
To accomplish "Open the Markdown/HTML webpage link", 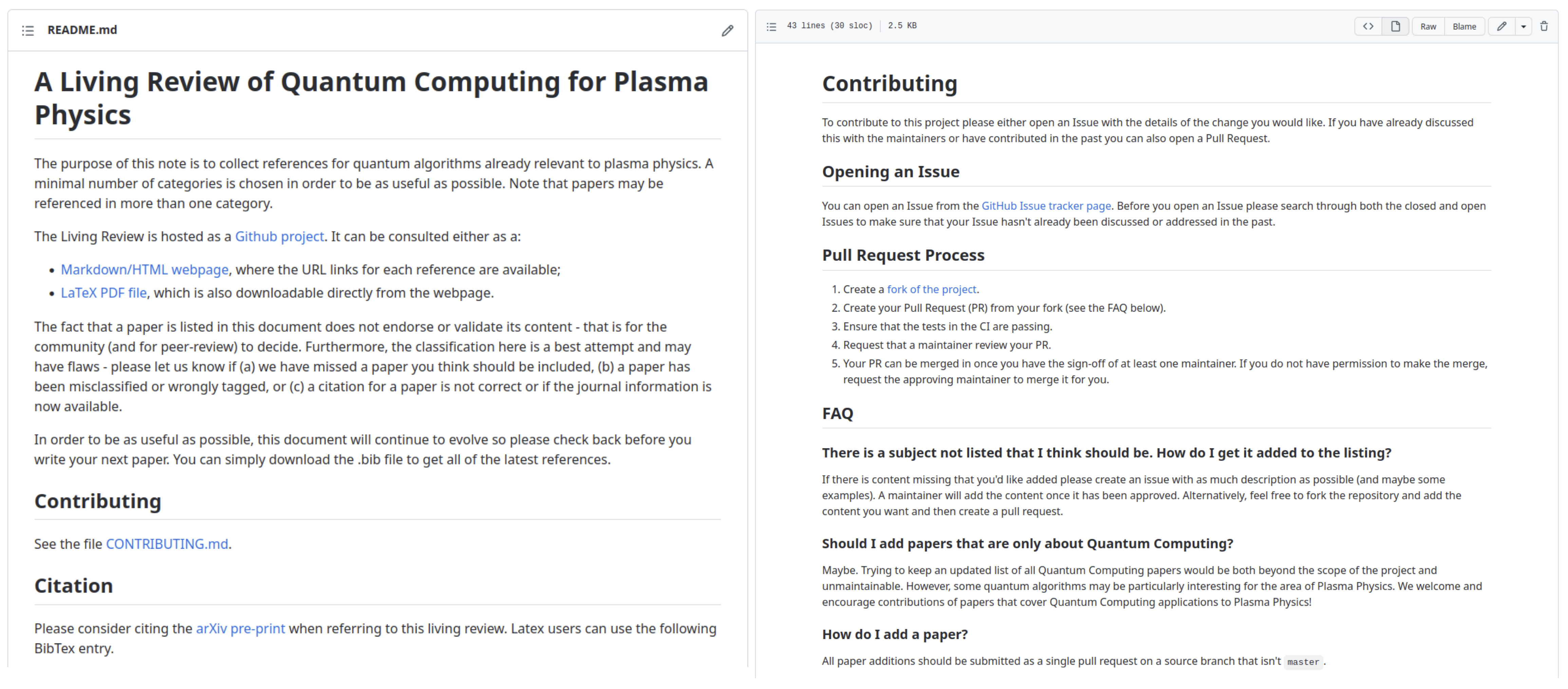I will point(144,269).
